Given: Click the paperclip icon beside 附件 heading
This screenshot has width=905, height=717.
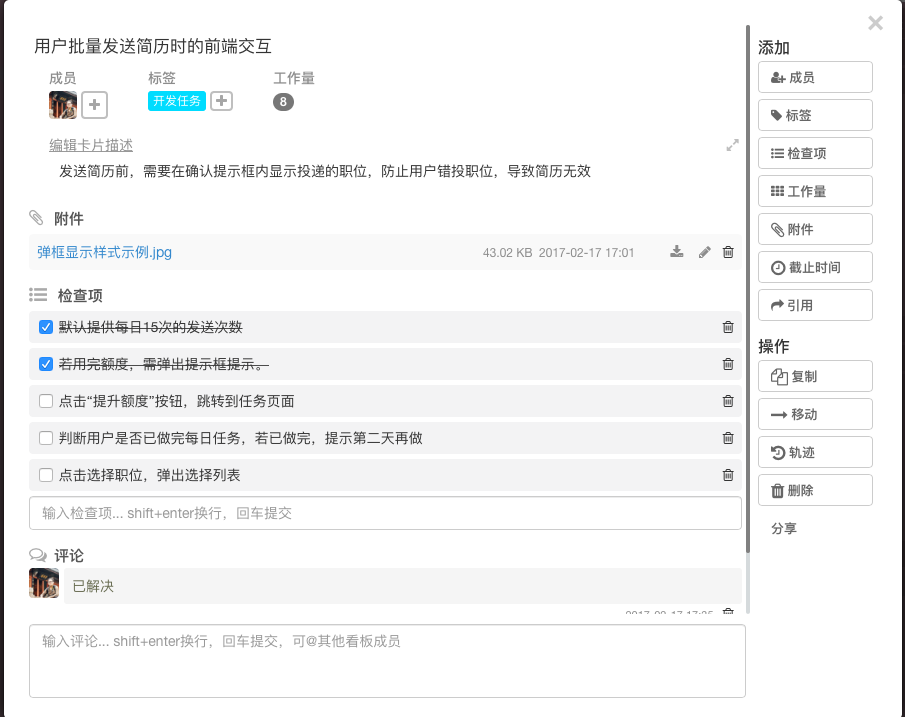Looking at the screenshot, I should tap(36, 218).
